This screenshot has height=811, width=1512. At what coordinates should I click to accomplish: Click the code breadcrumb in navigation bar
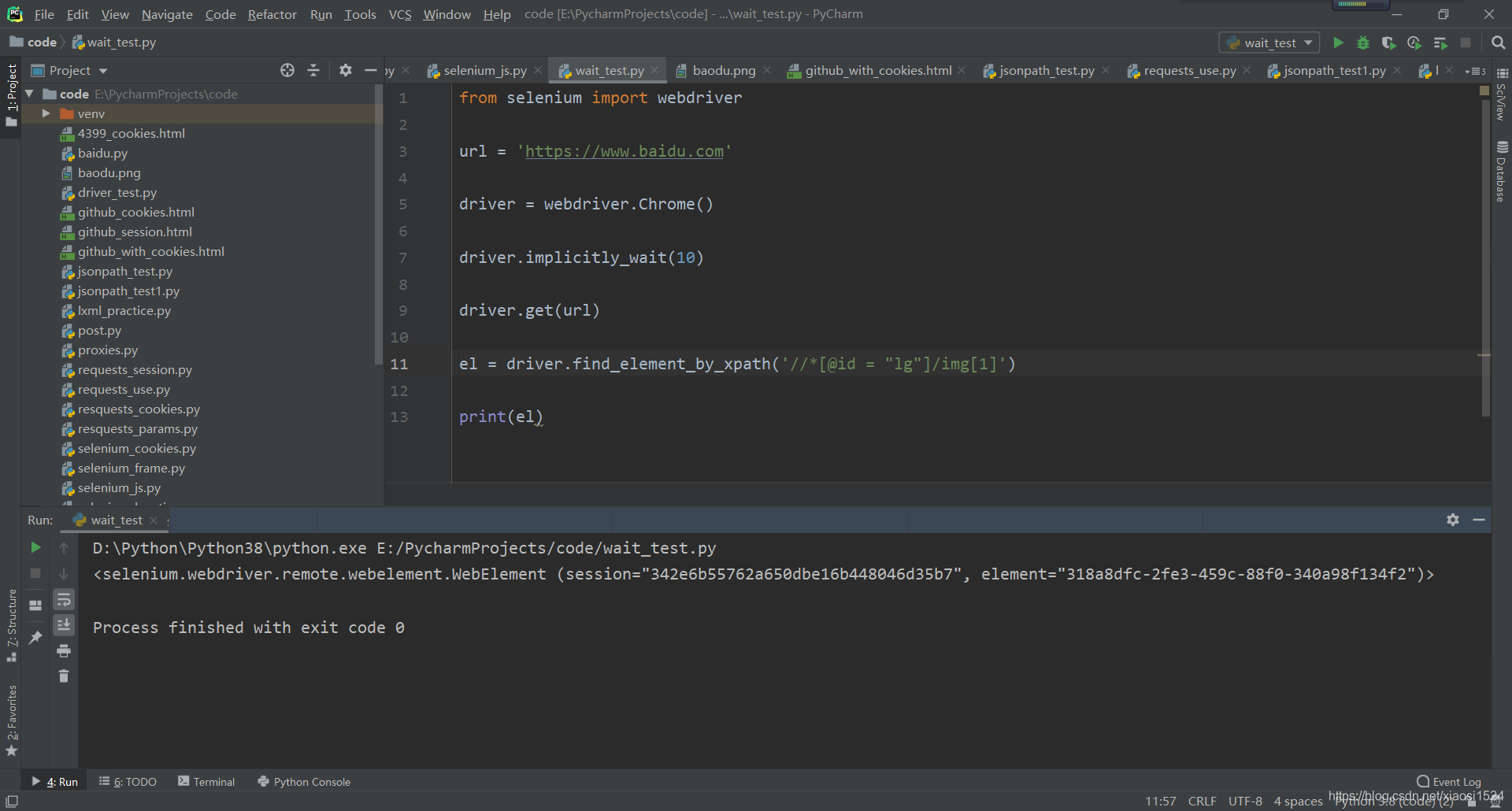coord(33,42)
